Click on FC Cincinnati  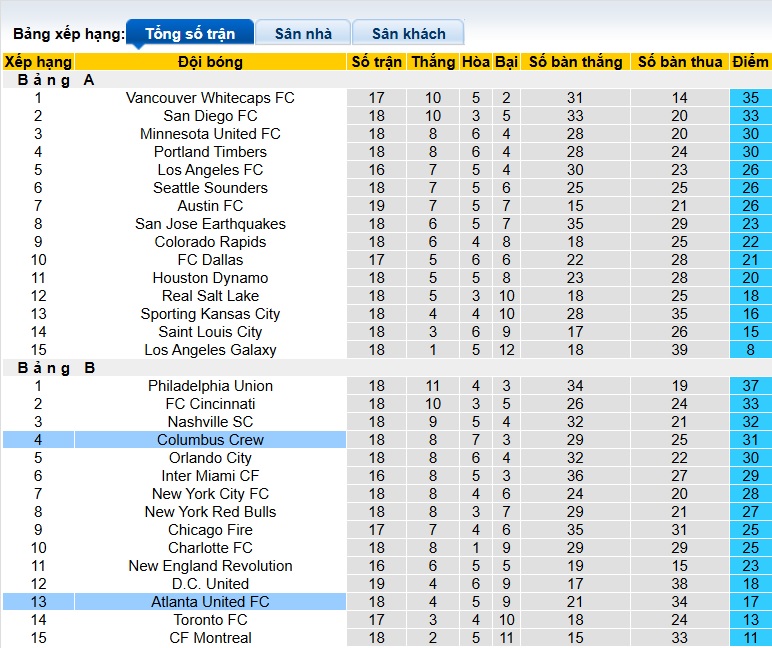tap(210, 404)
